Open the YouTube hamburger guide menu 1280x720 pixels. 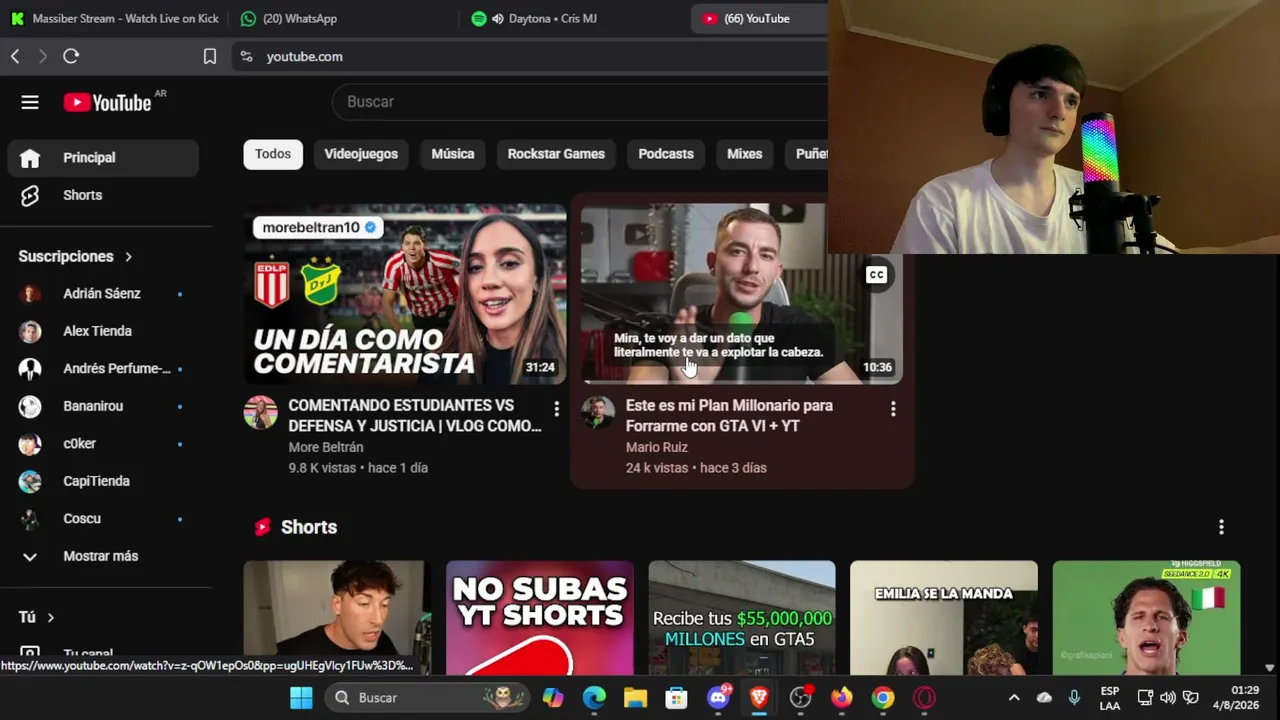pyautogui.click(x=30, y=102)
